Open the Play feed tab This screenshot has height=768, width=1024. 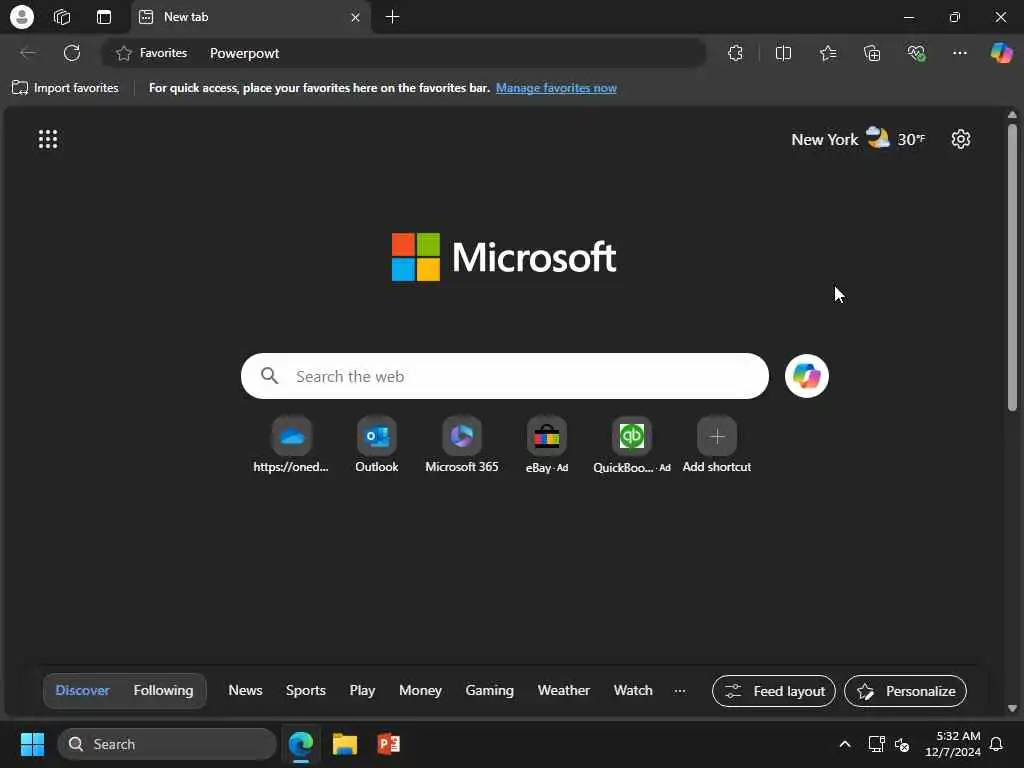[x=362, y=690]
